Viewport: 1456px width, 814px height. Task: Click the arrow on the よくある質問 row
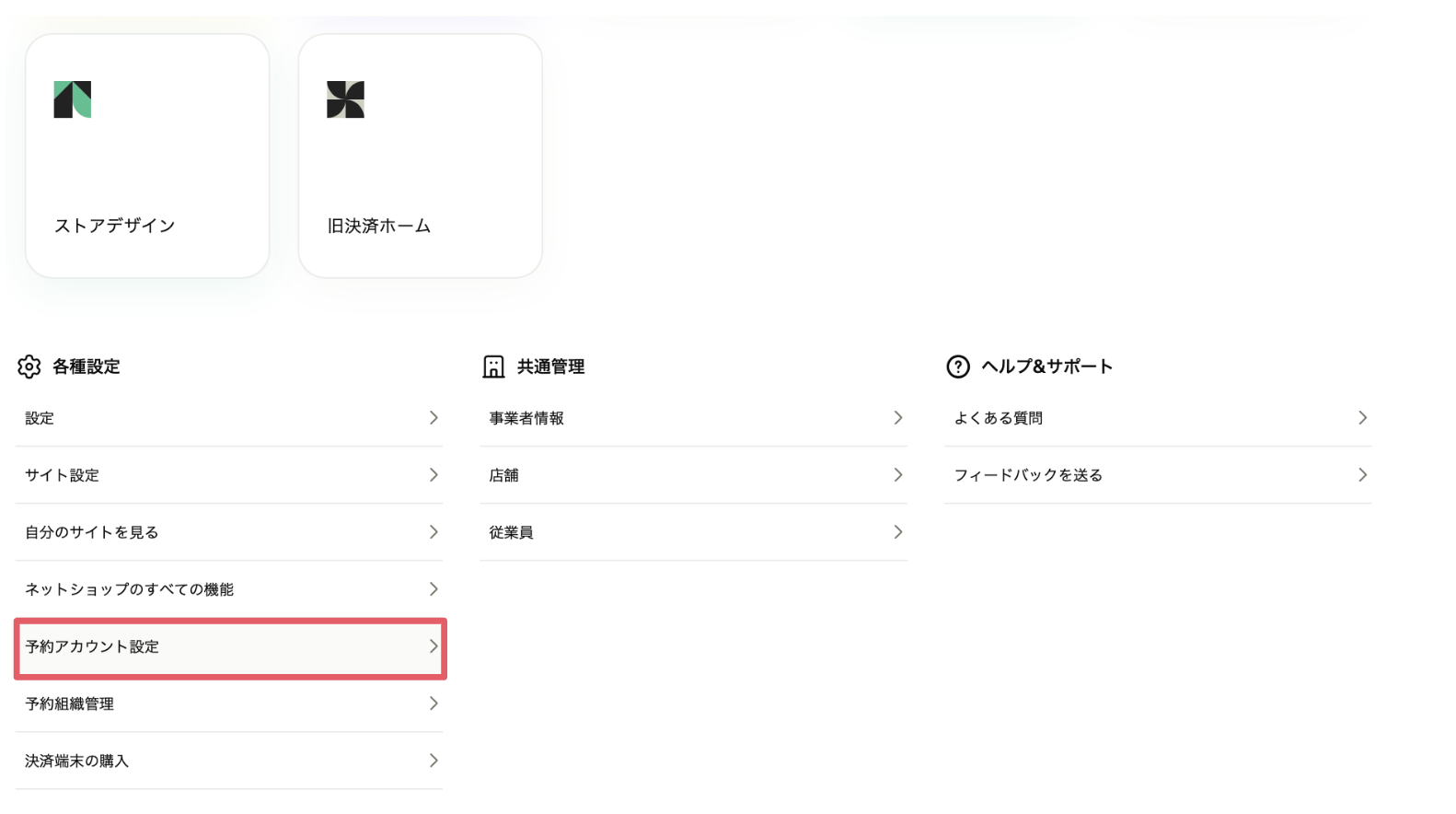tap(1363, 418)
